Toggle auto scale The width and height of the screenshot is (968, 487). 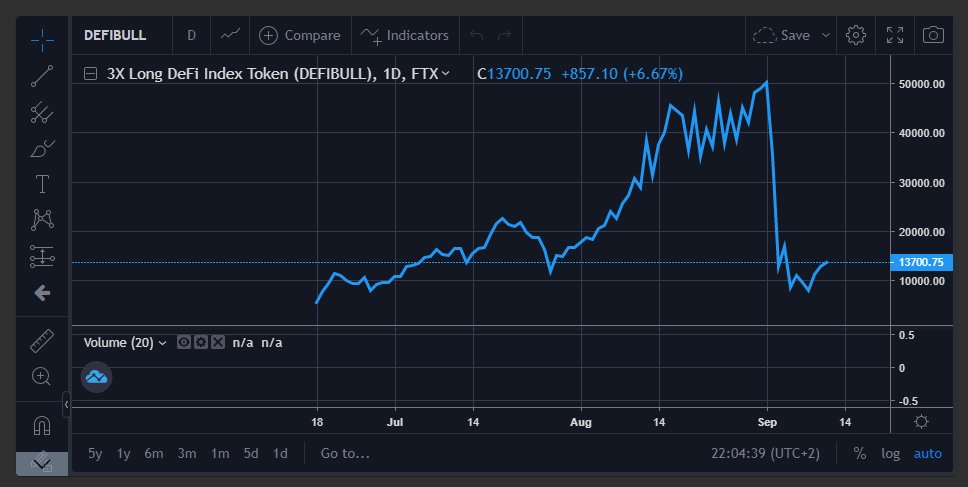tap(927, 454)
